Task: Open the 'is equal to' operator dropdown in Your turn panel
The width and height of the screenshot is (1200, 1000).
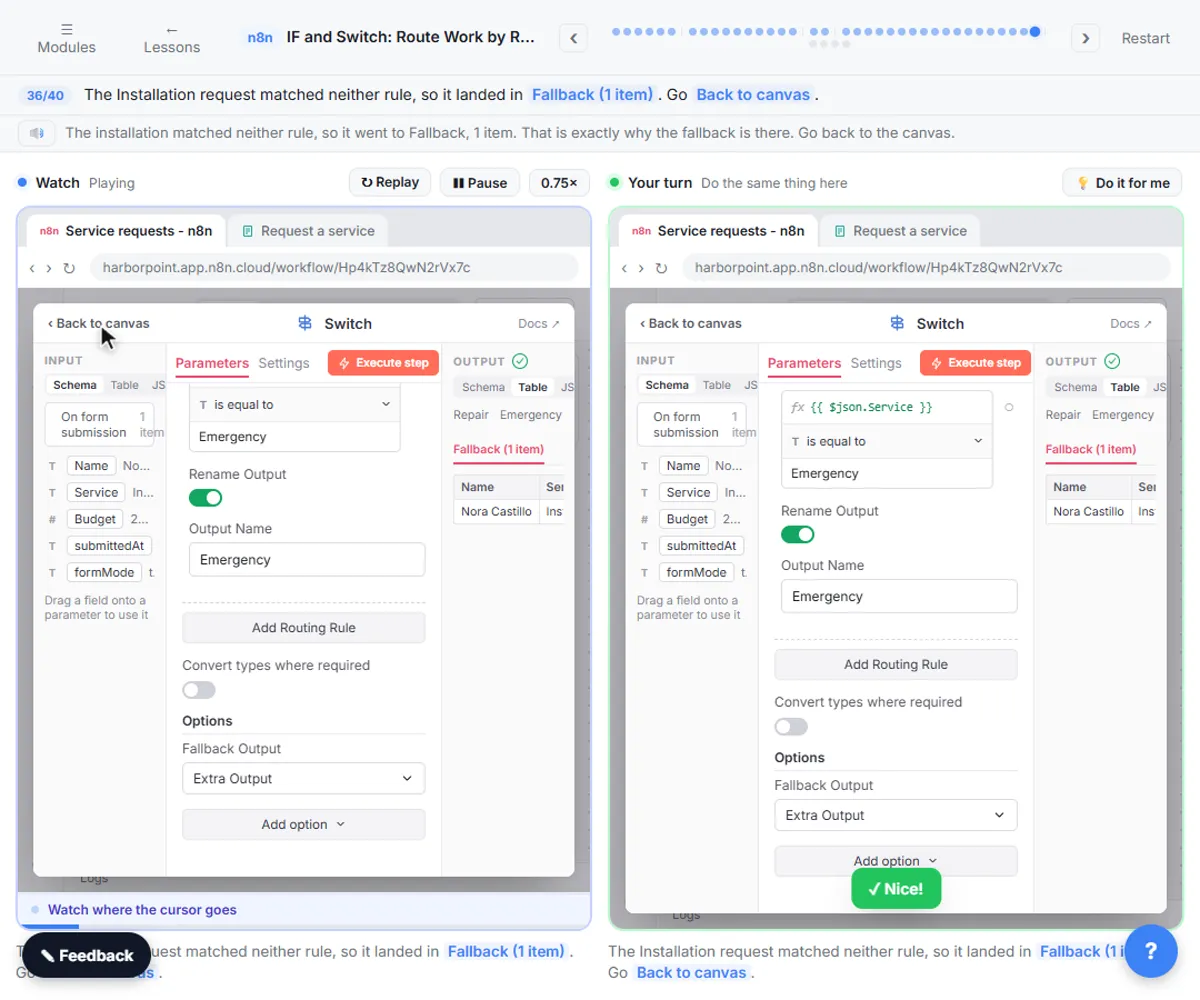Action: coord(887,441)
